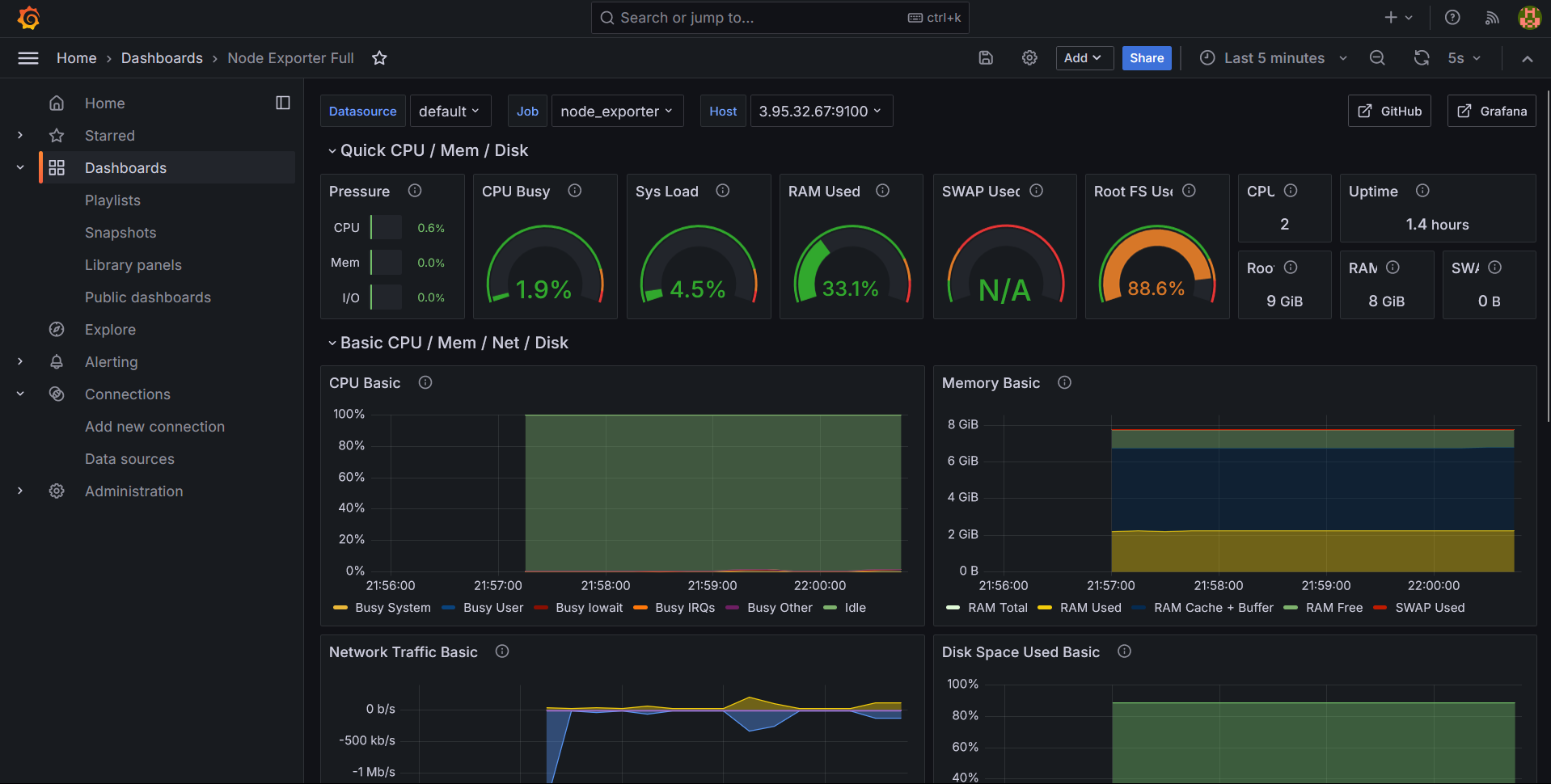Open the GitHub external link

1389,111
